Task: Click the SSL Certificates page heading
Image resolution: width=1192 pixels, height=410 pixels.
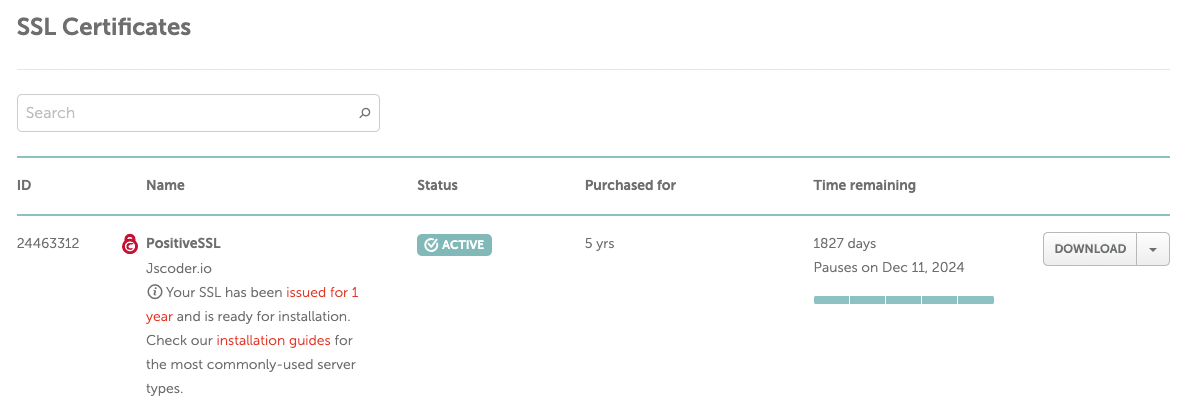Action: [104, 27]
